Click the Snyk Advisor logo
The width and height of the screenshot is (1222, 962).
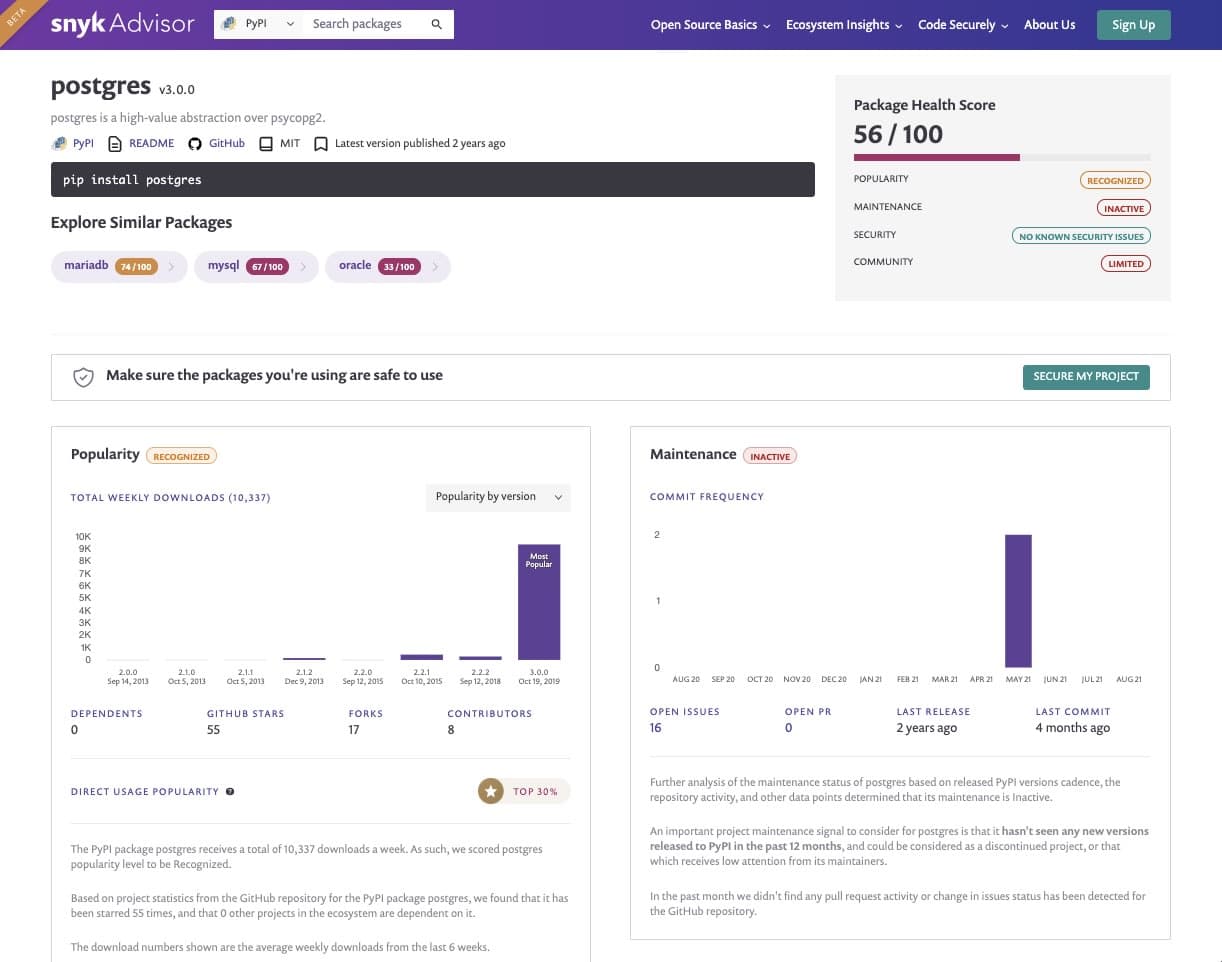click(x=121, y=24)
